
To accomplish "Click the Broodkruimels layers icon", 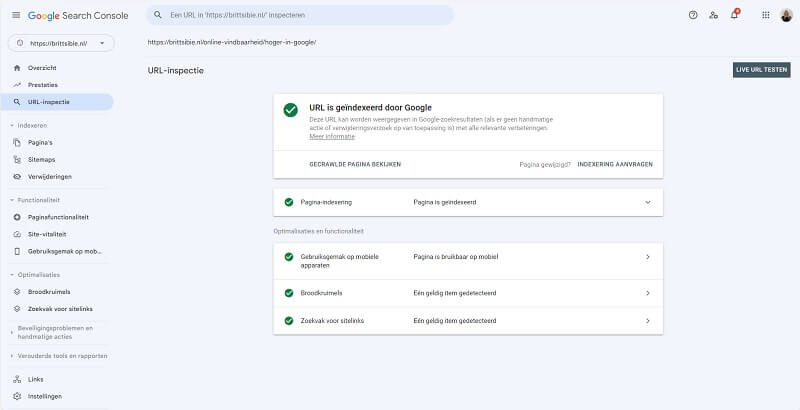I will (17, 292).
